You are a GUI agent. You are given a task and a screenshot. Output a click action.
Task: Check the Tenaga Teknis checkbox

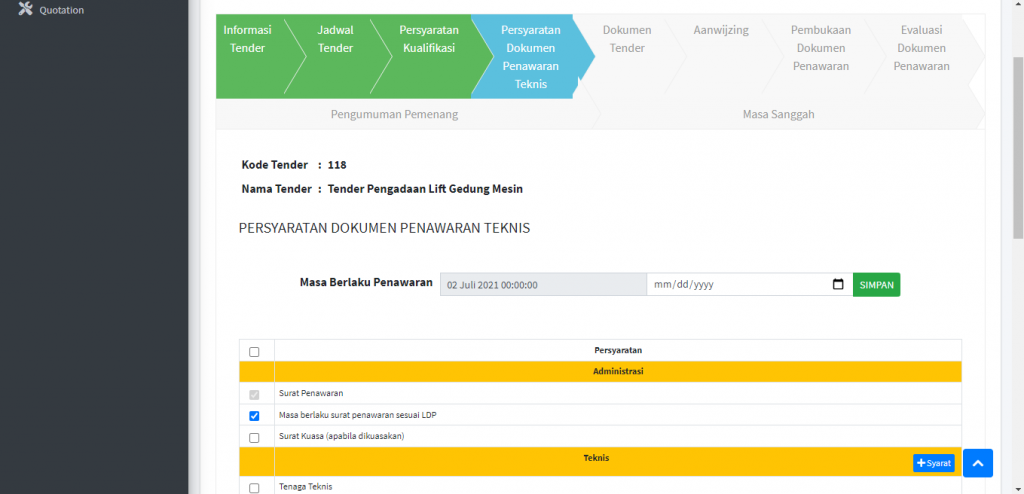coord(254,487)
